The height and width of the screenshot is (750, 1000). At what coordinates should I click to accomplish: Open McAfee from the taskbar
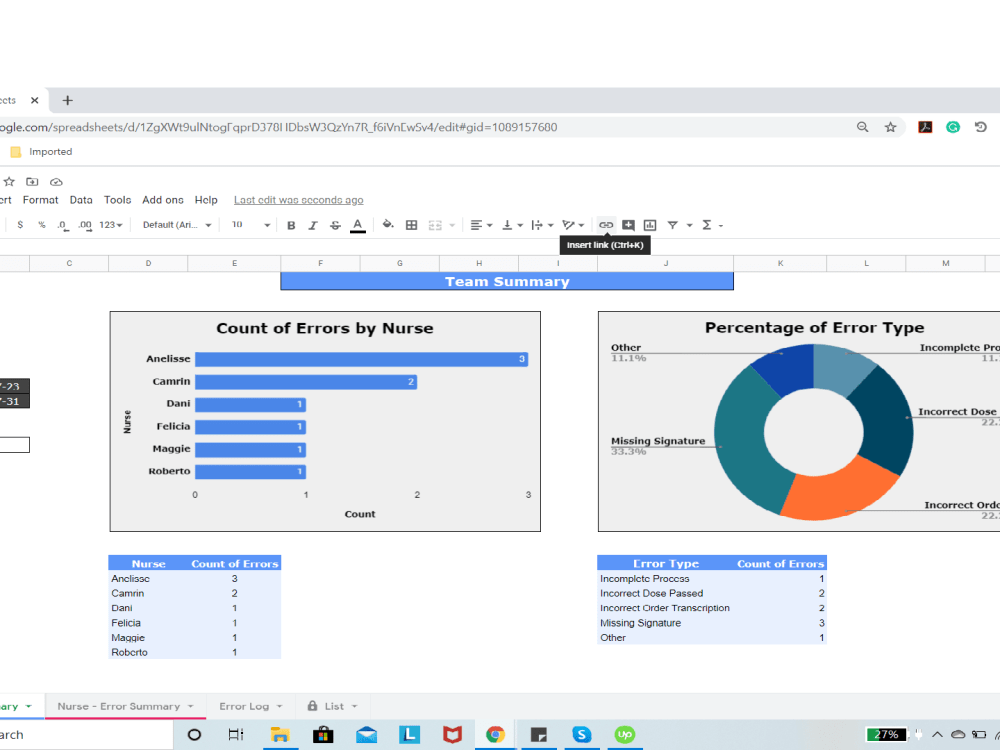click(x=452, y=735)
